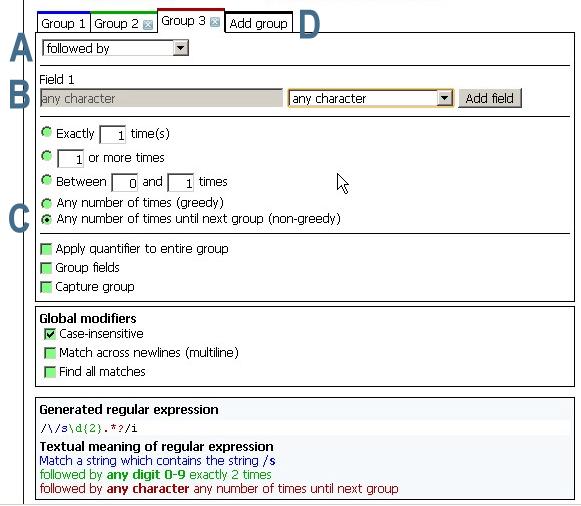Select the non-greedy 'until next group' option
581x506 pixels.
coord(46,219)
